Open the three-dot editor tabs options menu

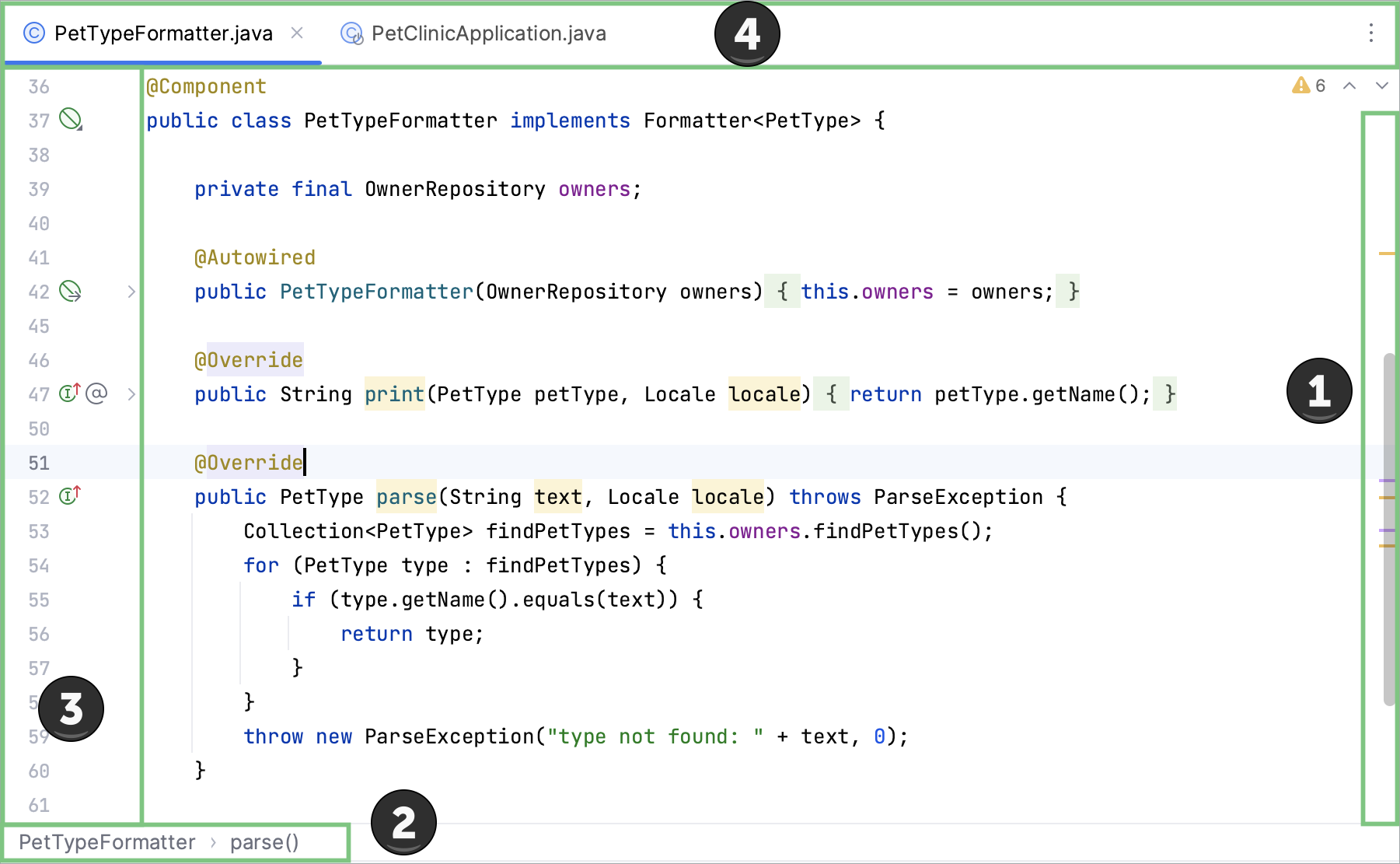click(x=1370, y=33)
